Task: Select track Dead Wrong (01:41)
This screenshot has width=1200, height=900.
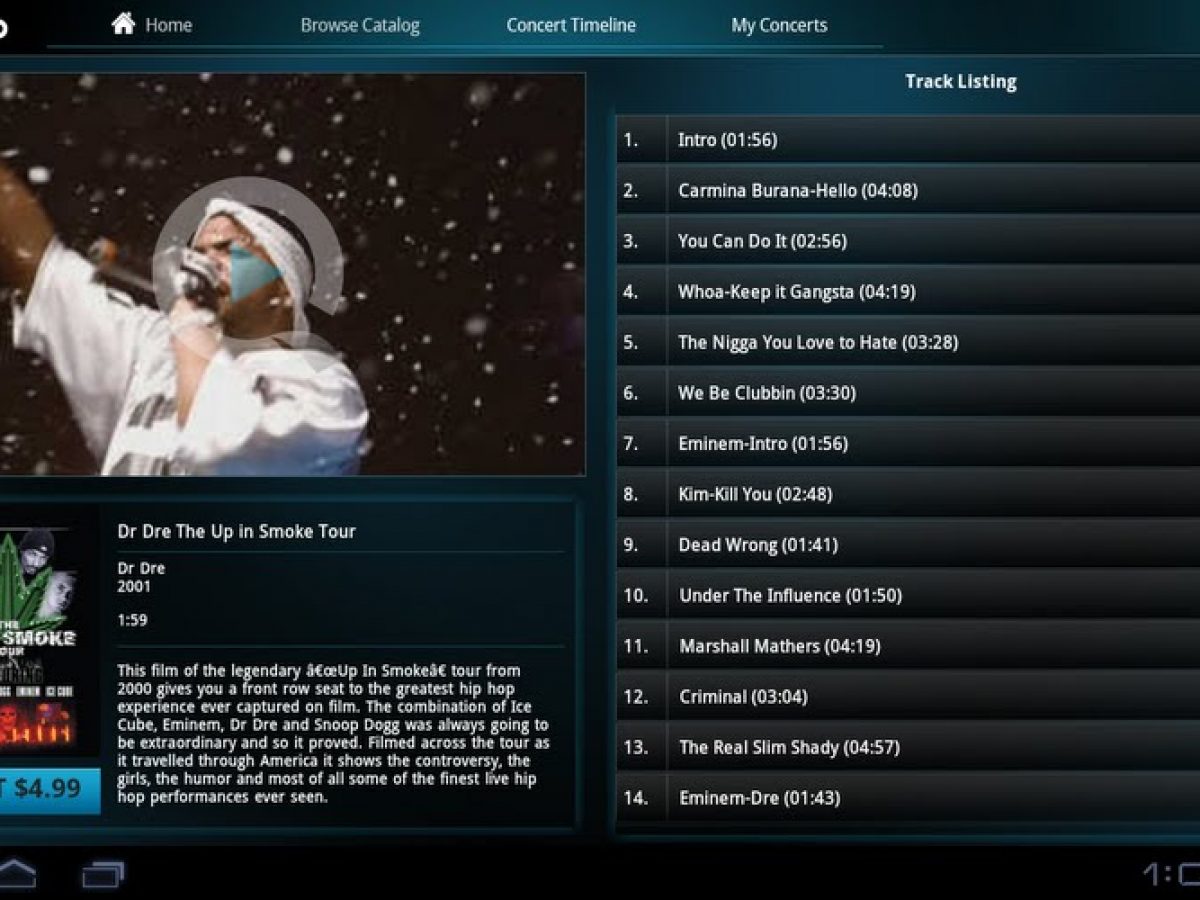Action: (x=908, y=545)
